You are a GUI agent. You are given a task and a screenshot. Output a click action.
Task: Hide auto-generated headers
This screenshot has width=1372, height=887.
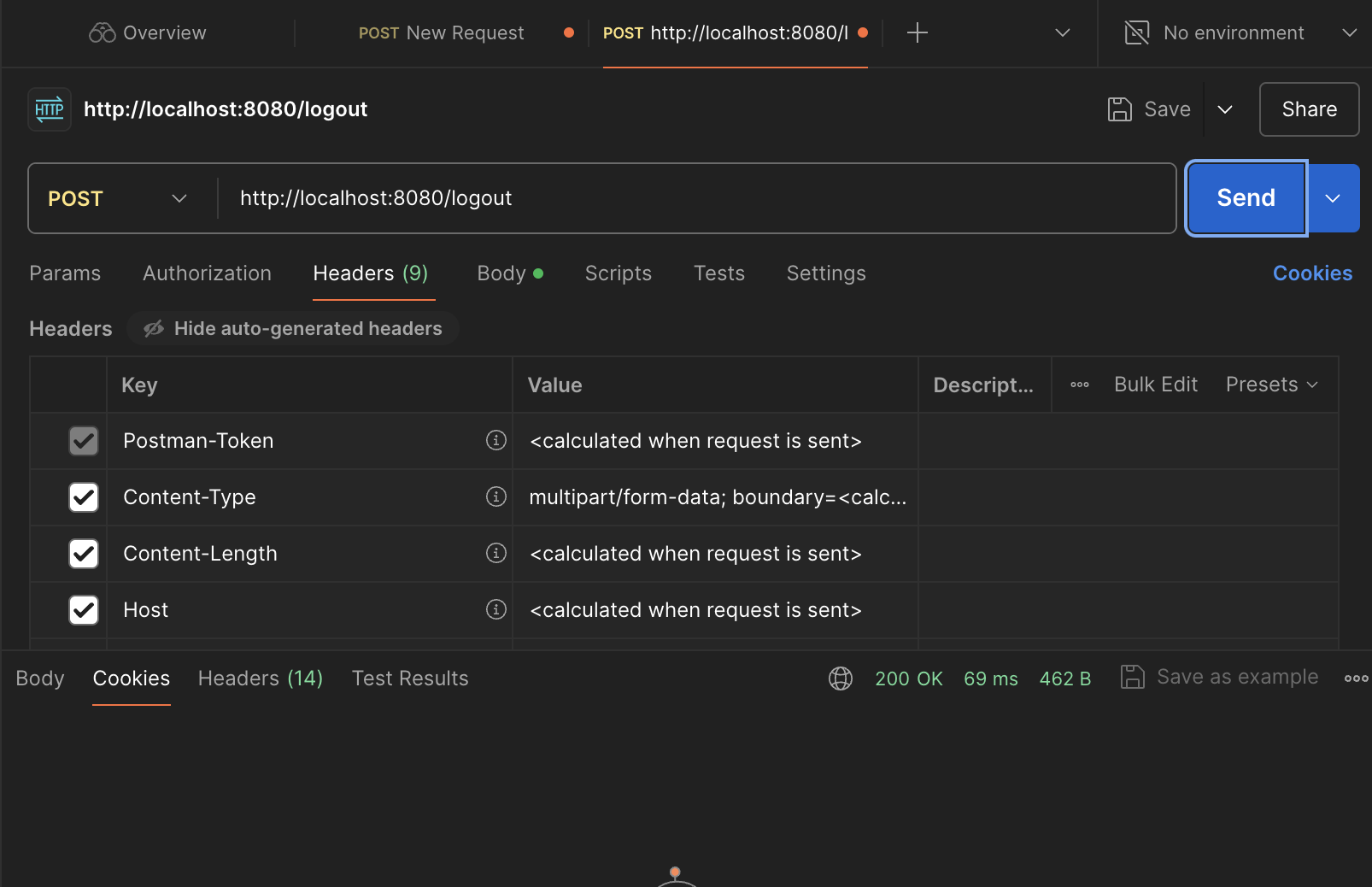click(x=293, y=329)
